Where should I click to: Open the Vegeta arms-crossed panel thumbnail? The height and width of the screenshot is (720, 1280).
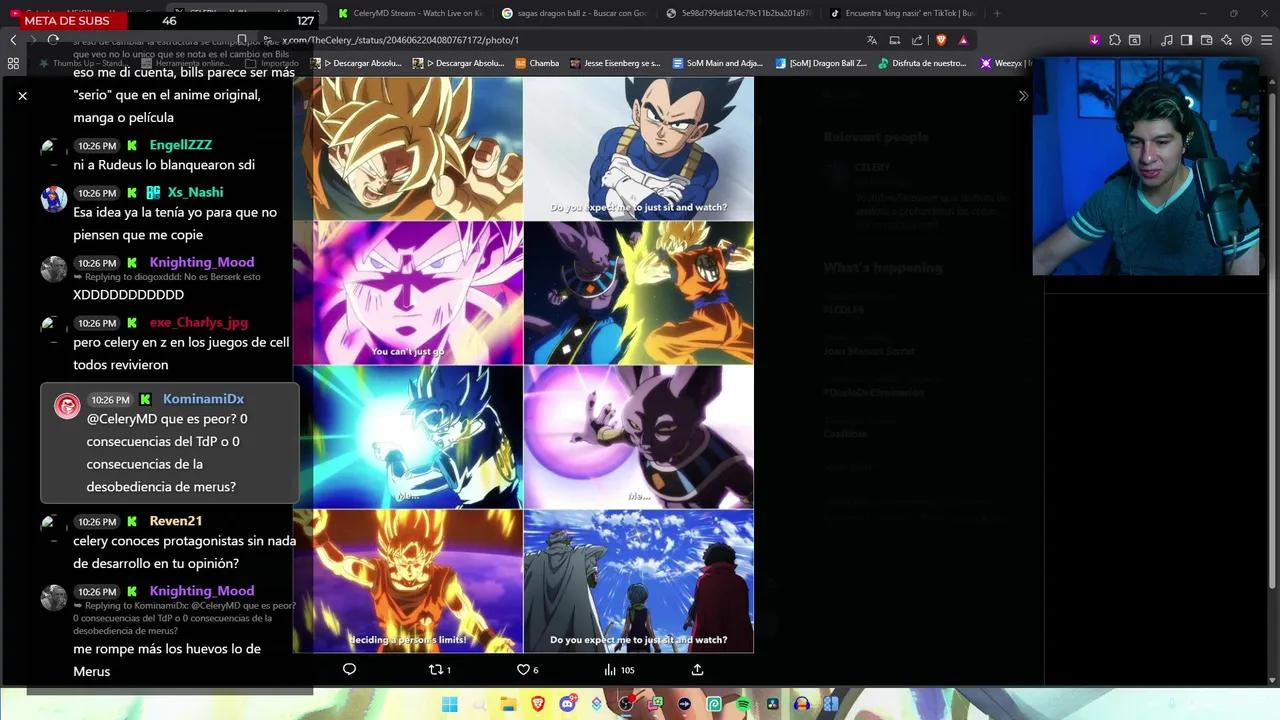click(639, 147)
